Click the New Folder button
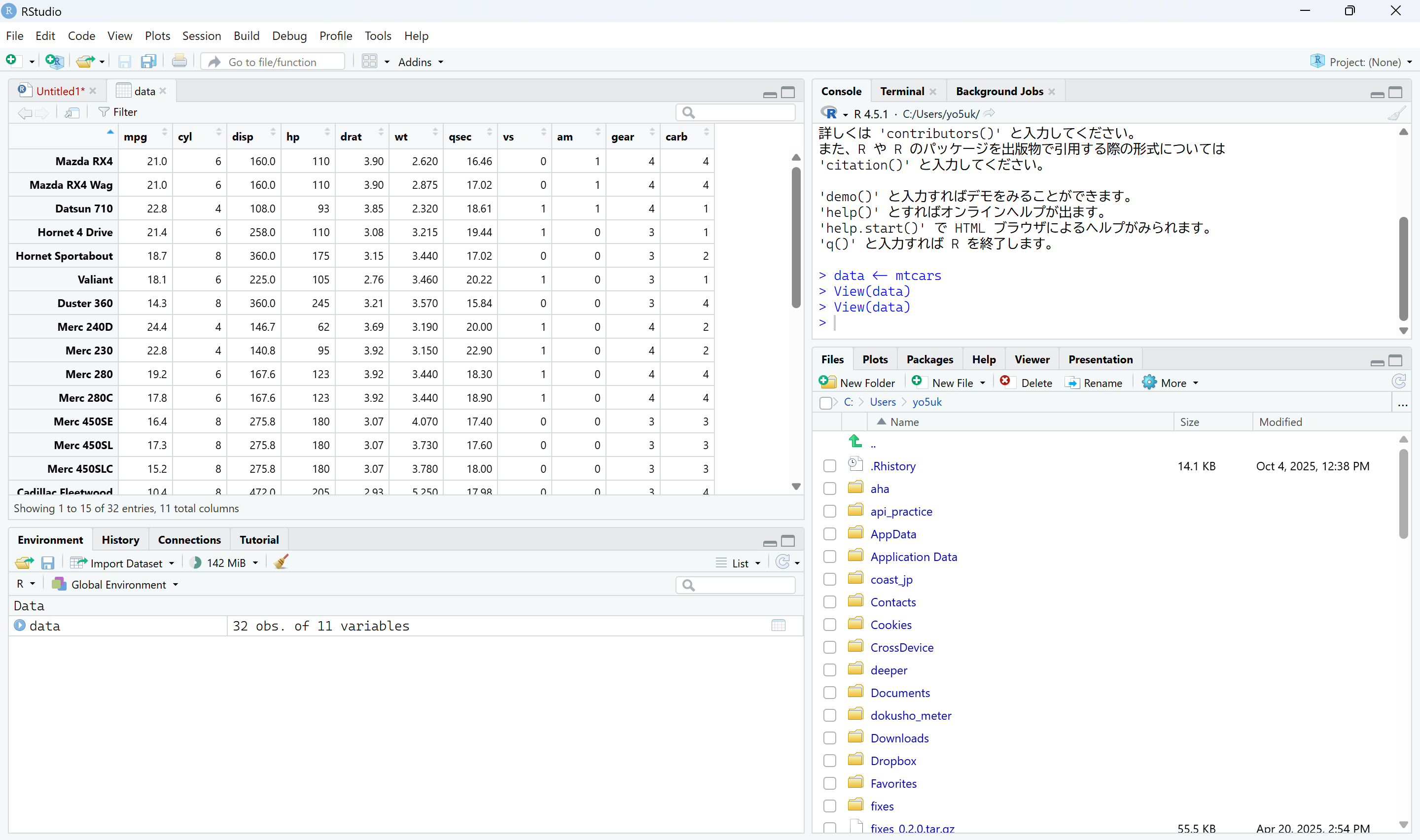1420x840 pixels. click(x=857, y=383)
